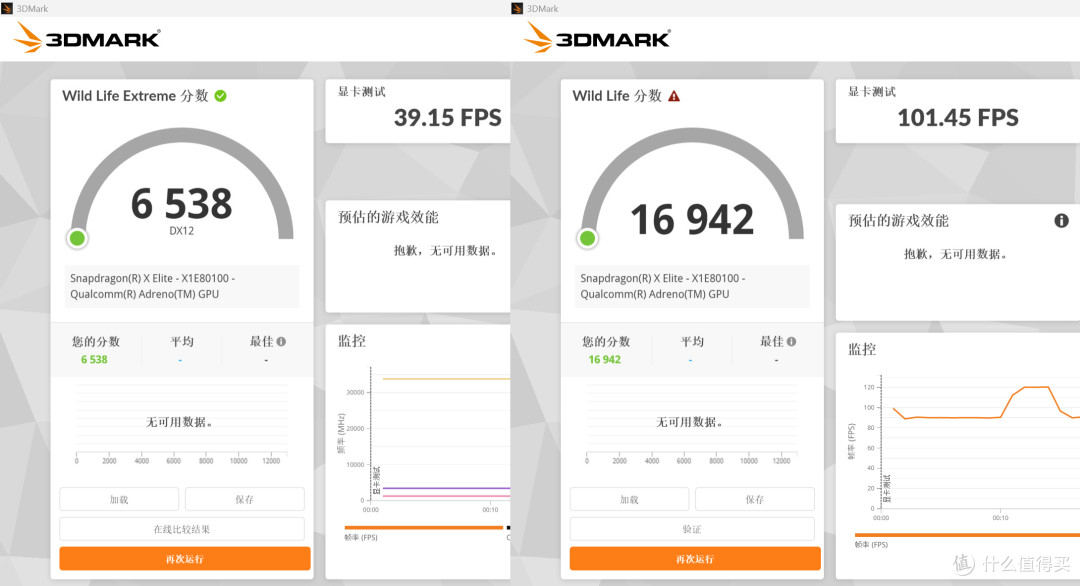Click 平均 label in Wild Life panel

point(692,342)
